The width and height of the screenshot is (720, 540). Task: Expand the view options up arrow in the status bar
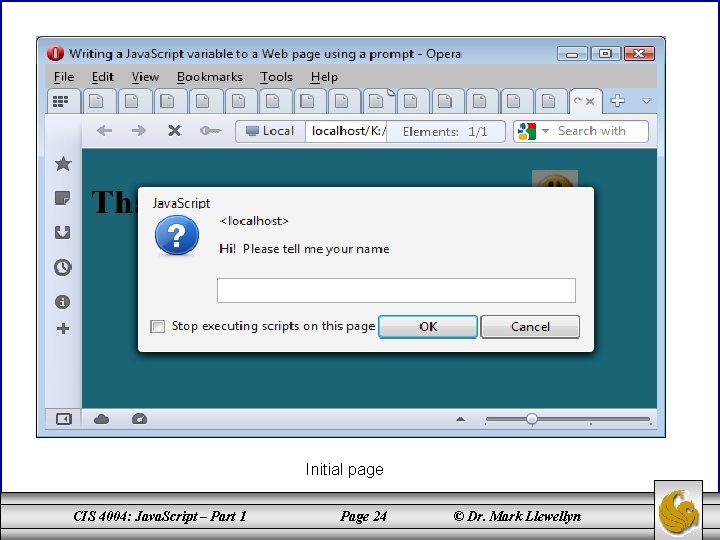[x=460, y=419]
